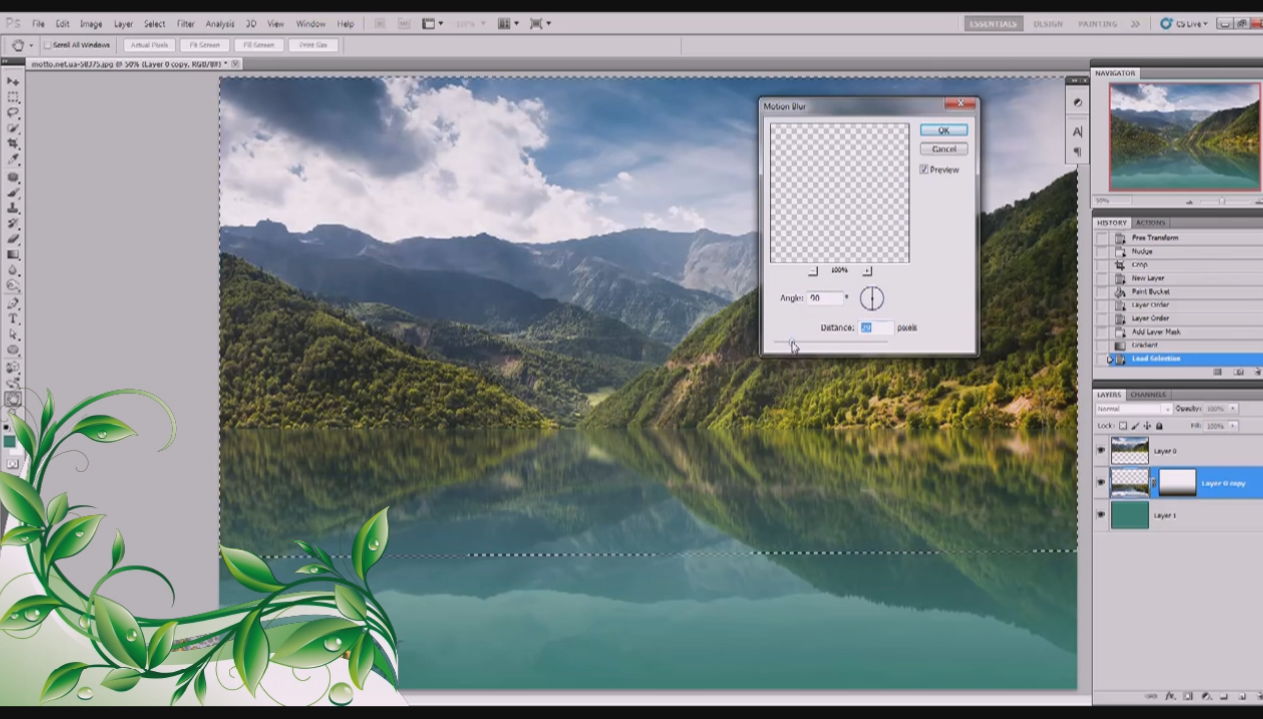Open the Filter menu
This screenshot has height=719, width=1263.
[186, 23]
